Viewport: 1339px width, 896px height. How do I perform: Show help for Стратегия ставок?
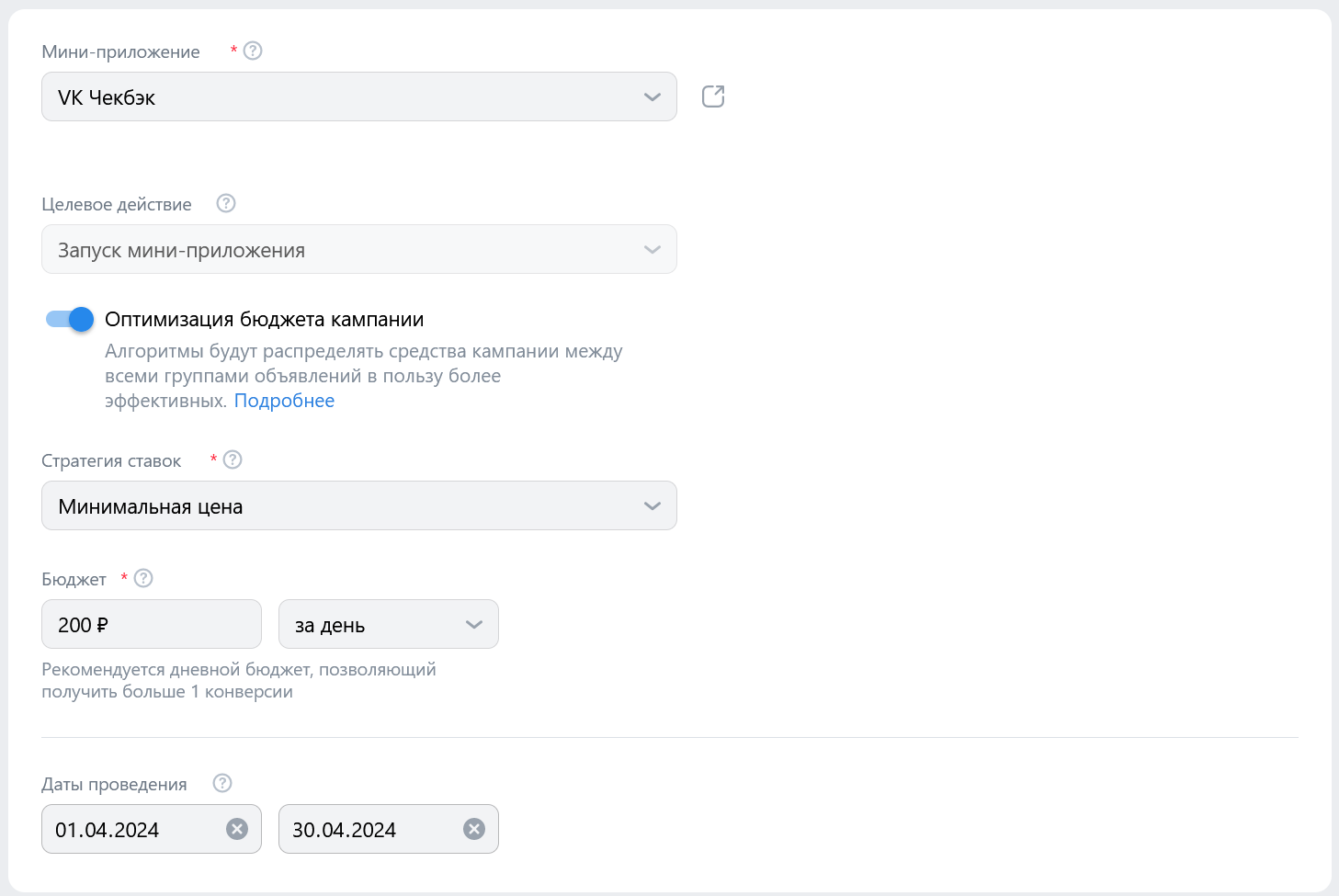[x=233, y=459]
